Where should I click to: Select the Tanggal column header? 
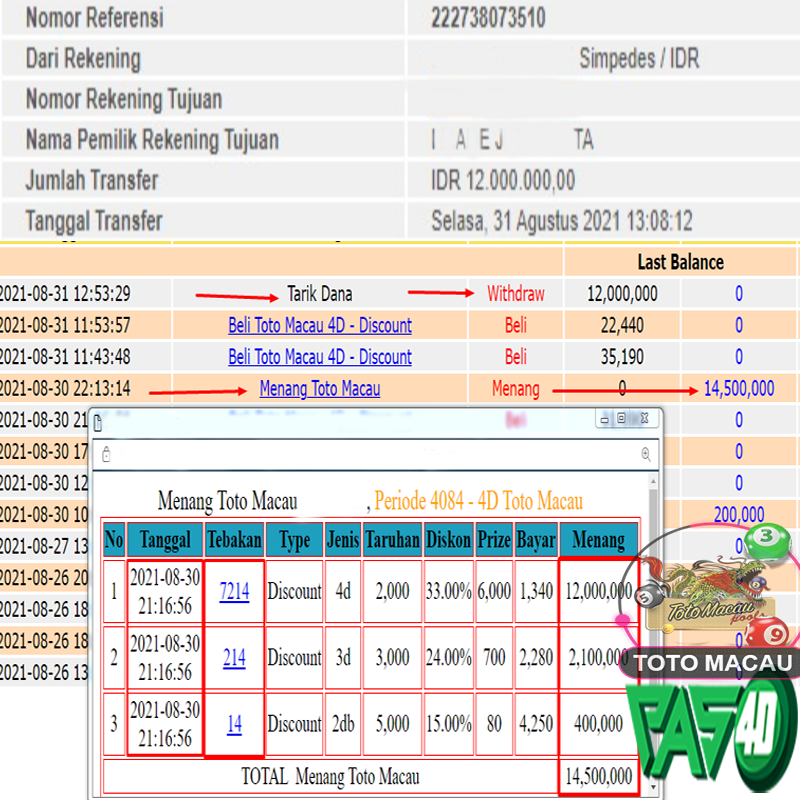point(165,539)
